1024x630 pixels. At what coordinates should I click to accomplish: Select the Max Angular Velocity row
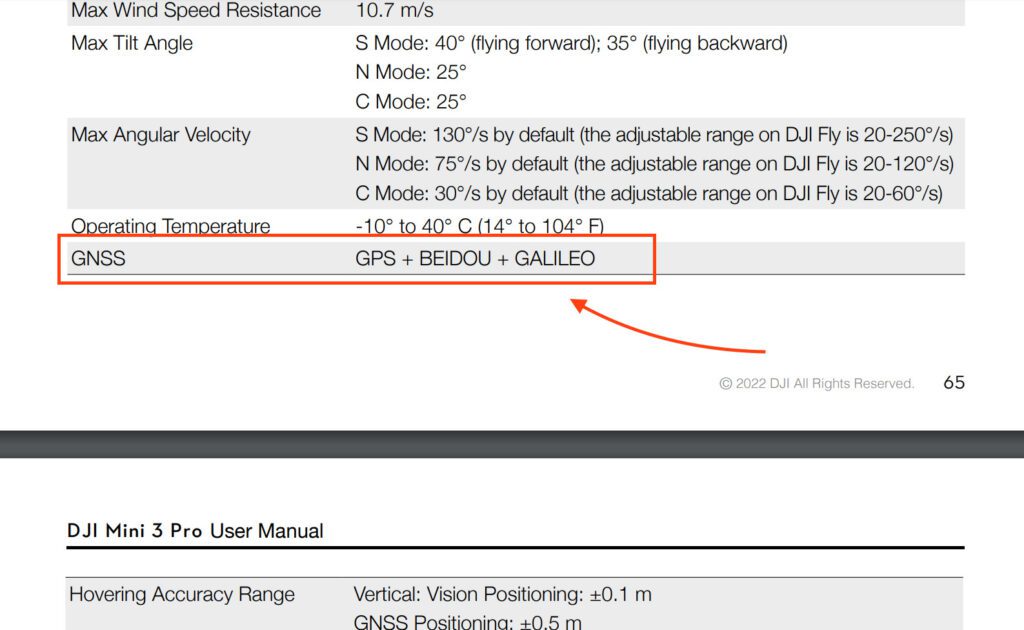[x=160, y=134]
